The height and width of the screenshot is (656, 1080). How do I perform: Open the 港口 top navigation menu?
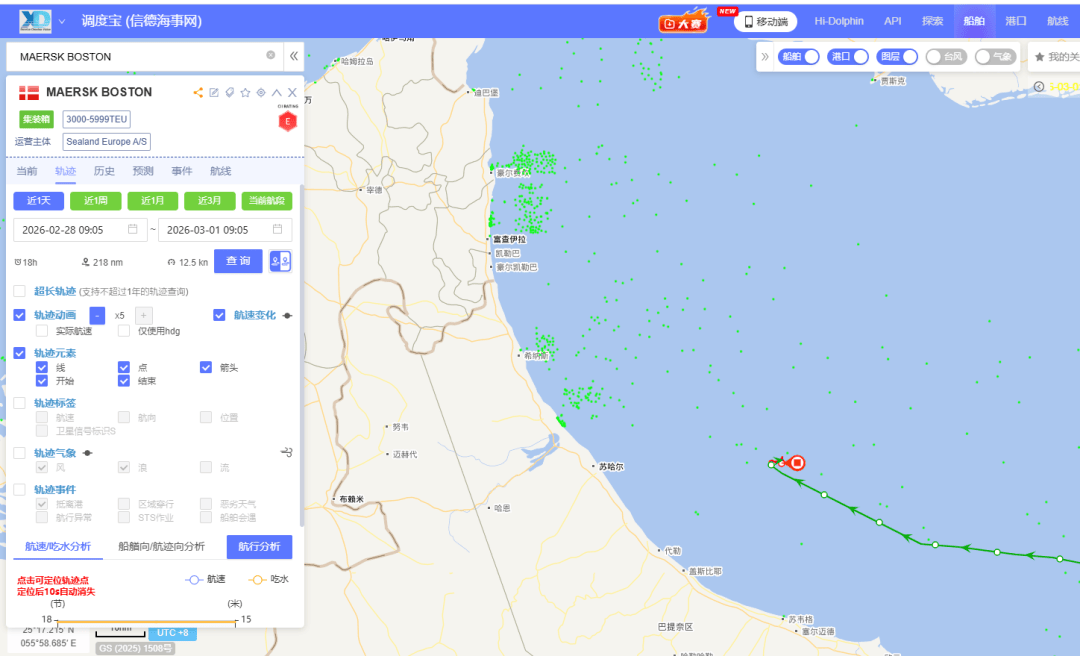[x=1015, y=21]
